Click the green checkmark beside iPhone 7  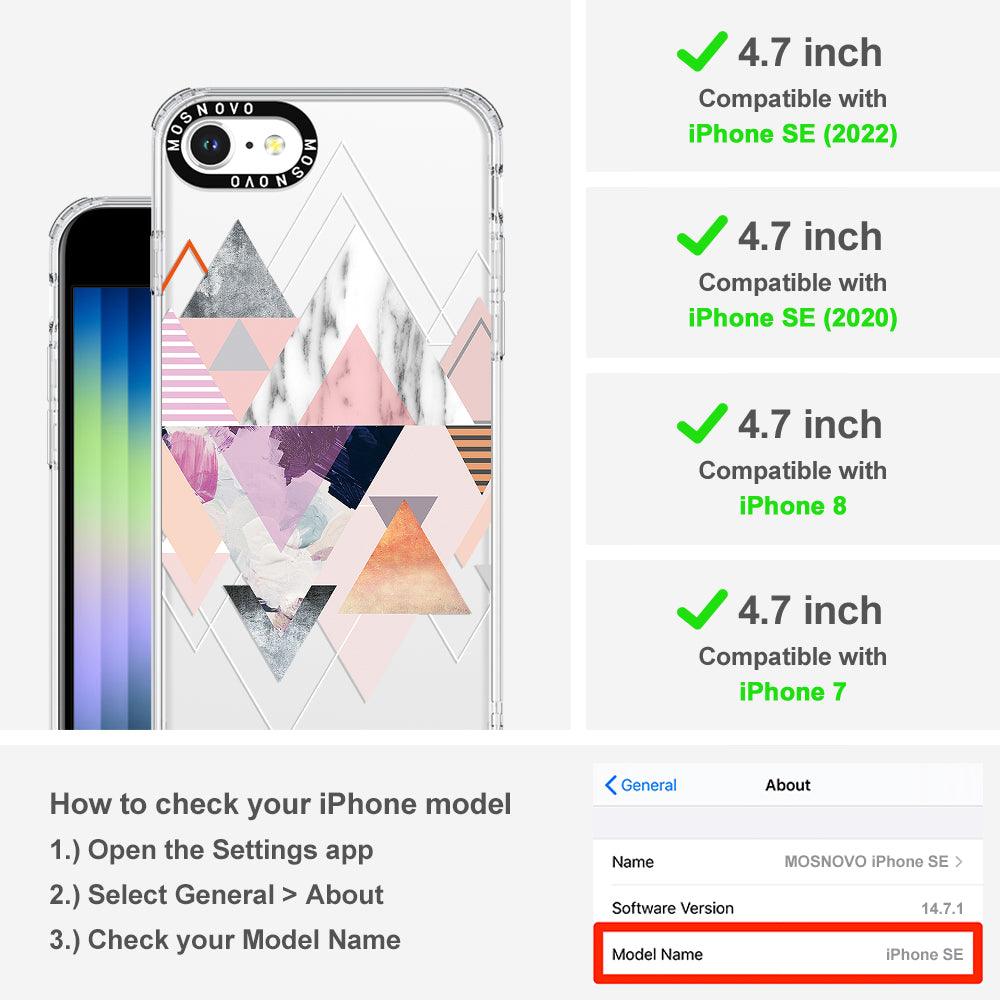tap(702, 609)
